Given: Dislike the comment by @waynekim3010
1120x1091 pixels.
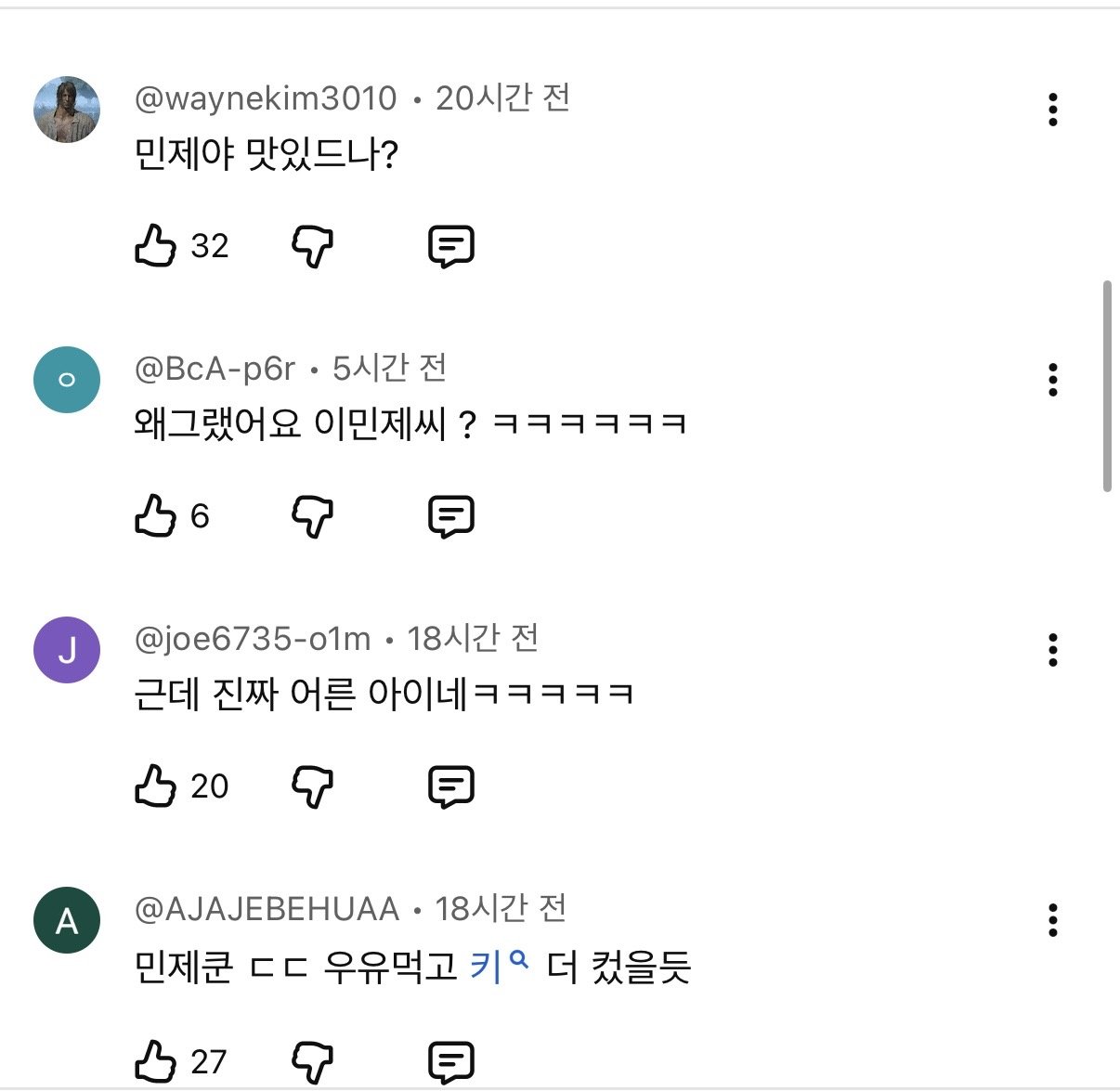Looking at the screenshot, I should [x=313, y=247].
